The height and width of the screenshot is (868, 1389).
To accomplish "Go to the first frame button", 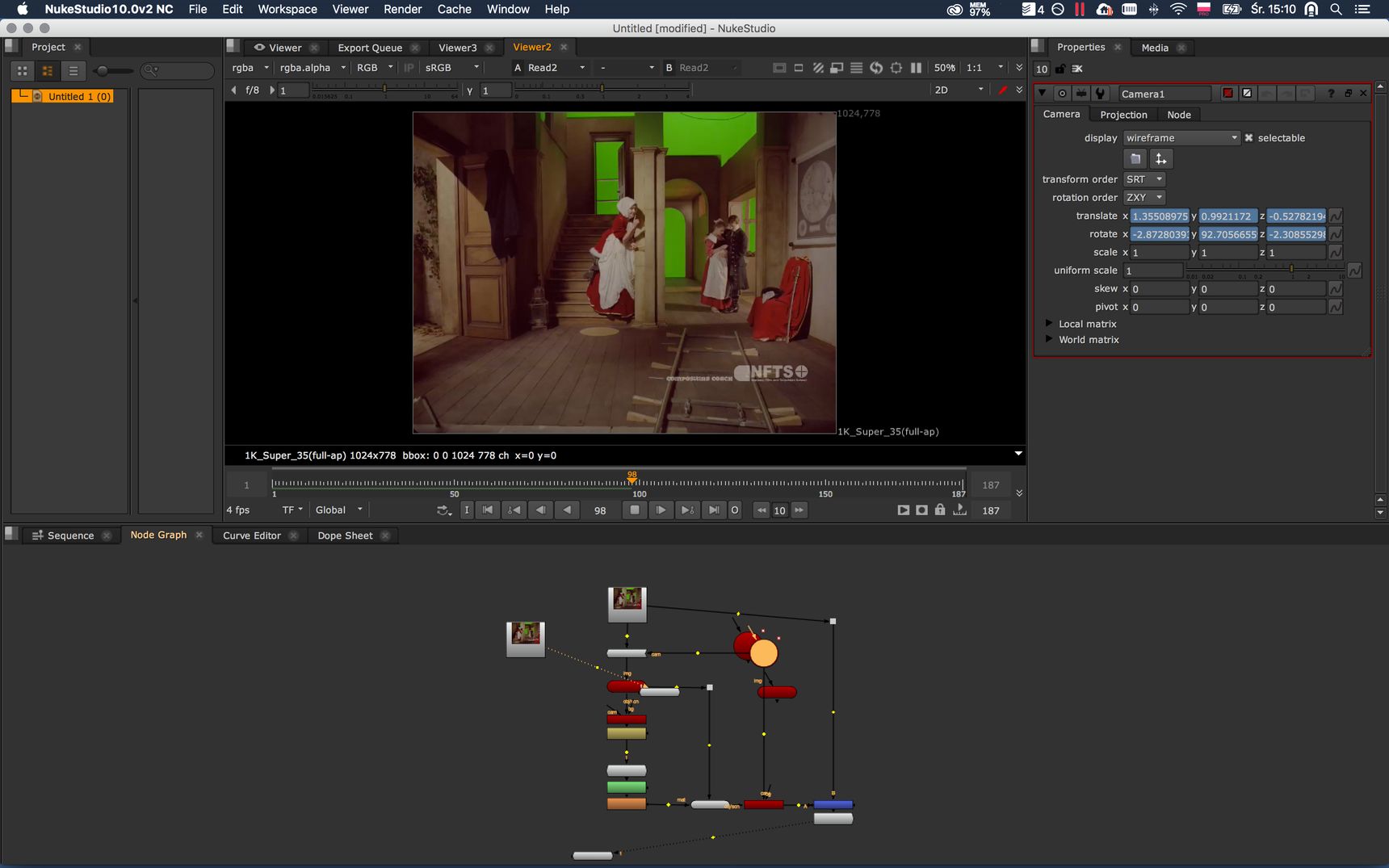I will (x=488, y=510).
